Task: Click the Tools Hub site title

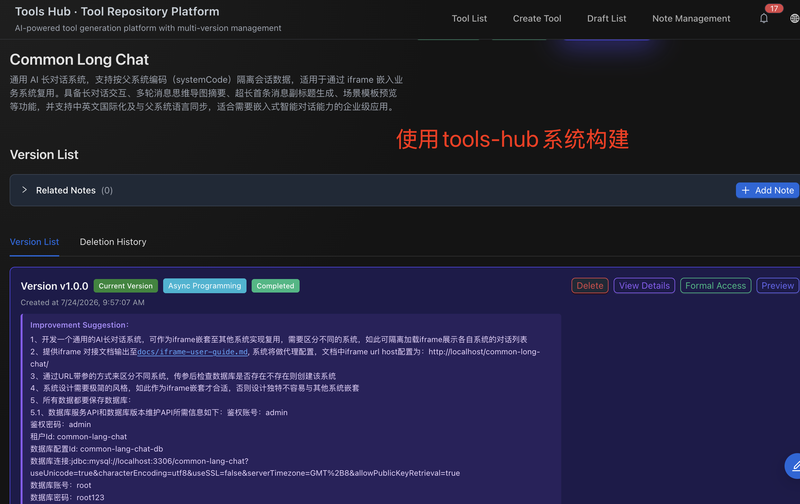Action: pyautogui.click(x=117, y=11)
